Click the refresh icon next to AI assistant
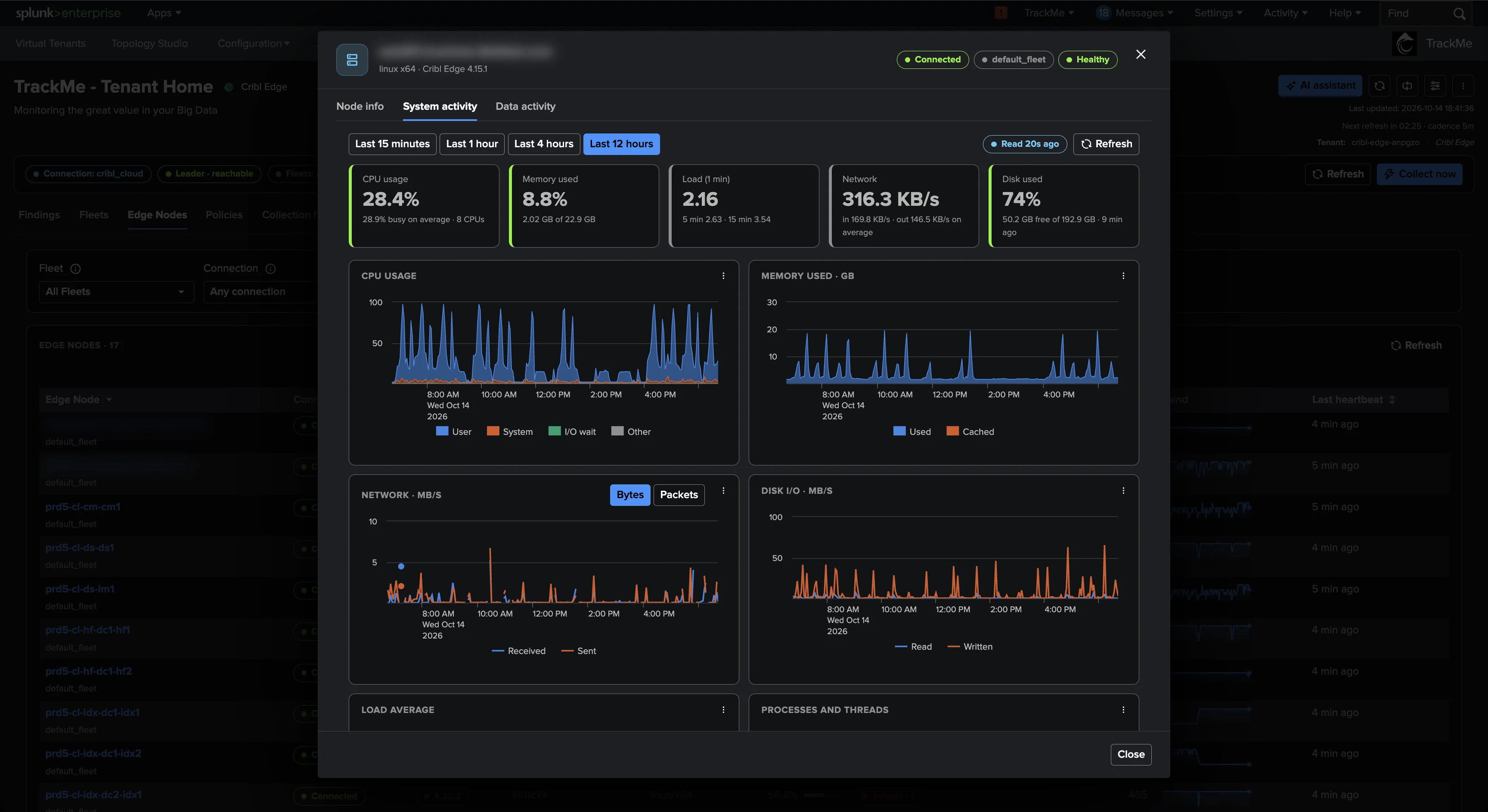Image resolution: width=1488 pixels, height=812 pixels. click(1379, 86)
